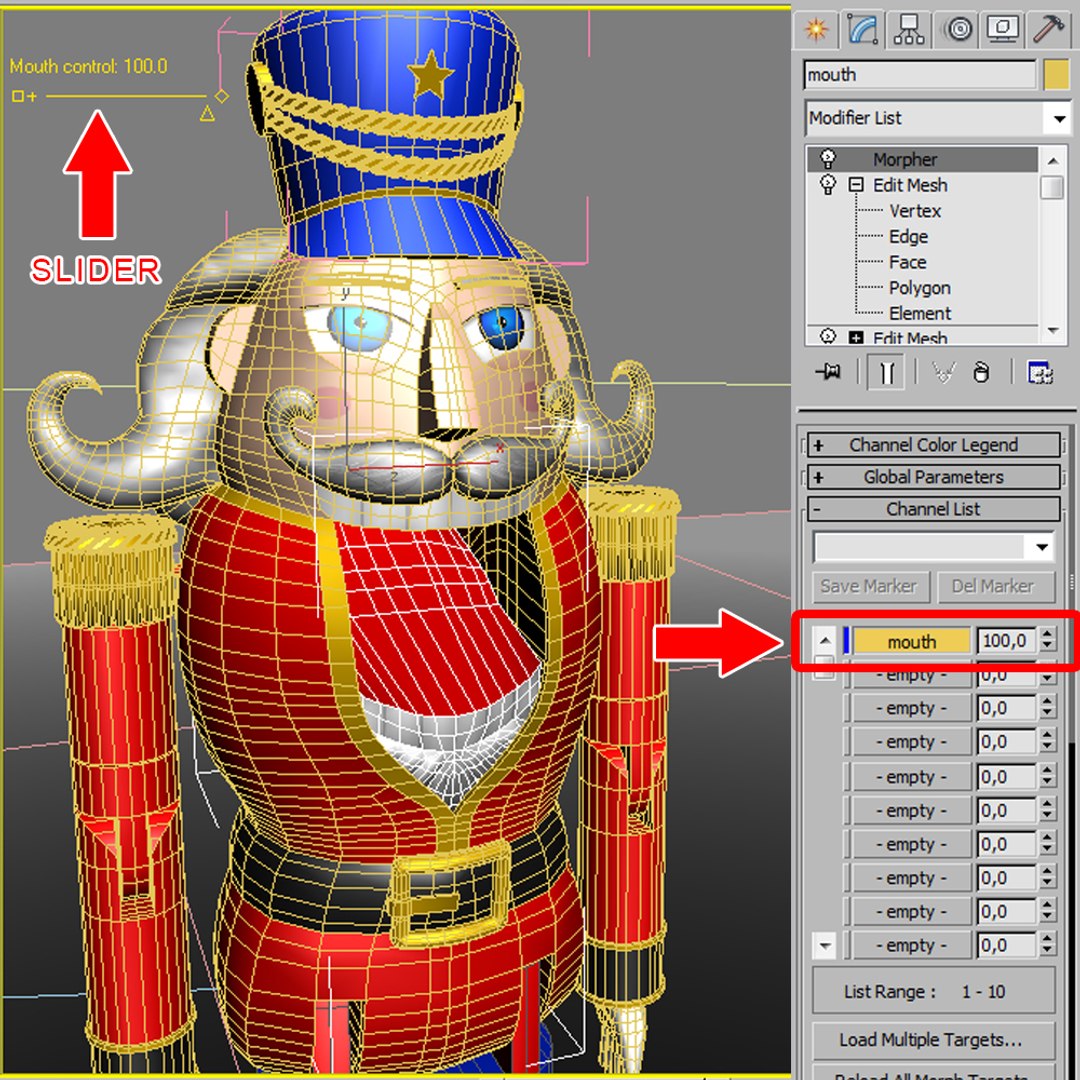This screenshot has width=1080, height=1080.
Task: Click channel list scroll up arrow
Action: coord(825,641)
